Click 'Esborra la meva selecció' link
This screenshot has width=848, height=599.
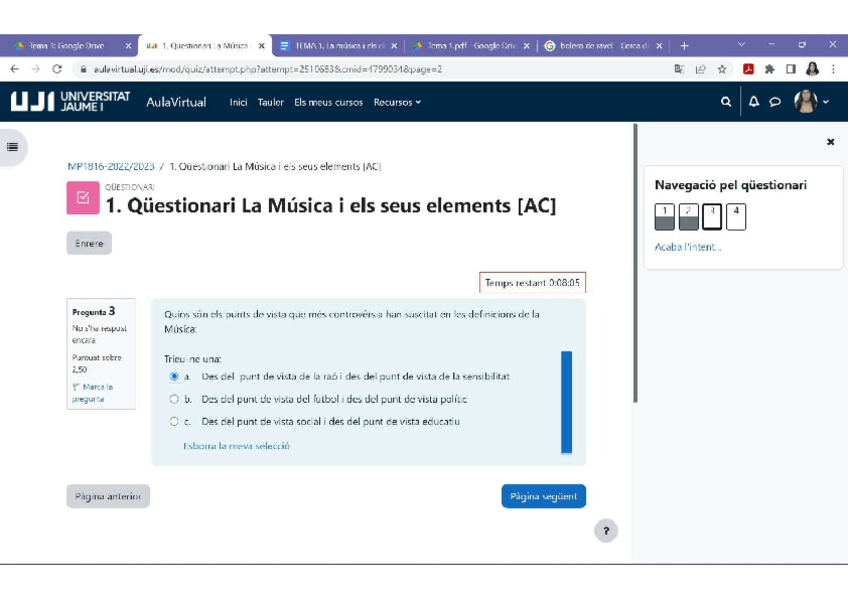pos(236,446)
